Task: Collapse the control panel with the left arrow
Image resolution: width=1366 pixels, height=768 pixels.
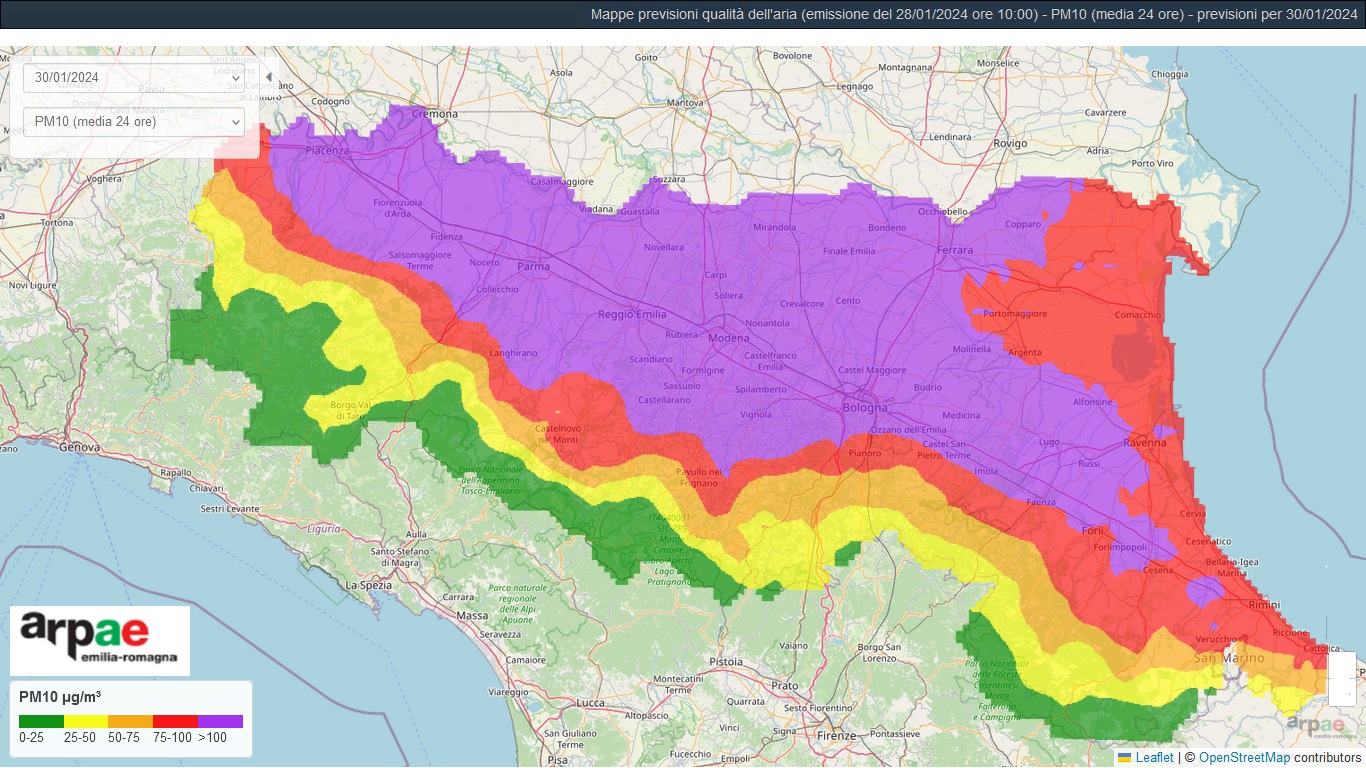Action: [268, 77]
